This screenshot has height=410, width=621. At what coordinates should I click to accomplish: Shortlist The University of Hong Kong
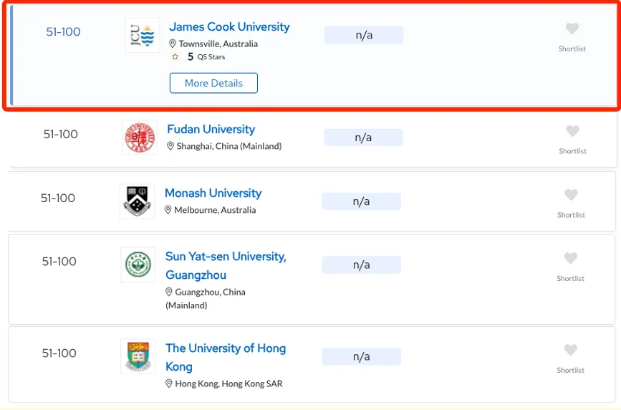click(x=571, y=350)
